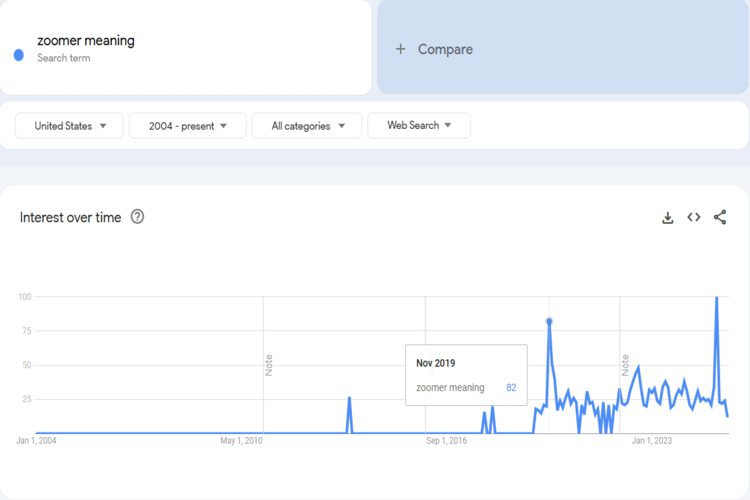750x500 pixels.
Task: Click the Search term label
Action: [x=64, y=58]
